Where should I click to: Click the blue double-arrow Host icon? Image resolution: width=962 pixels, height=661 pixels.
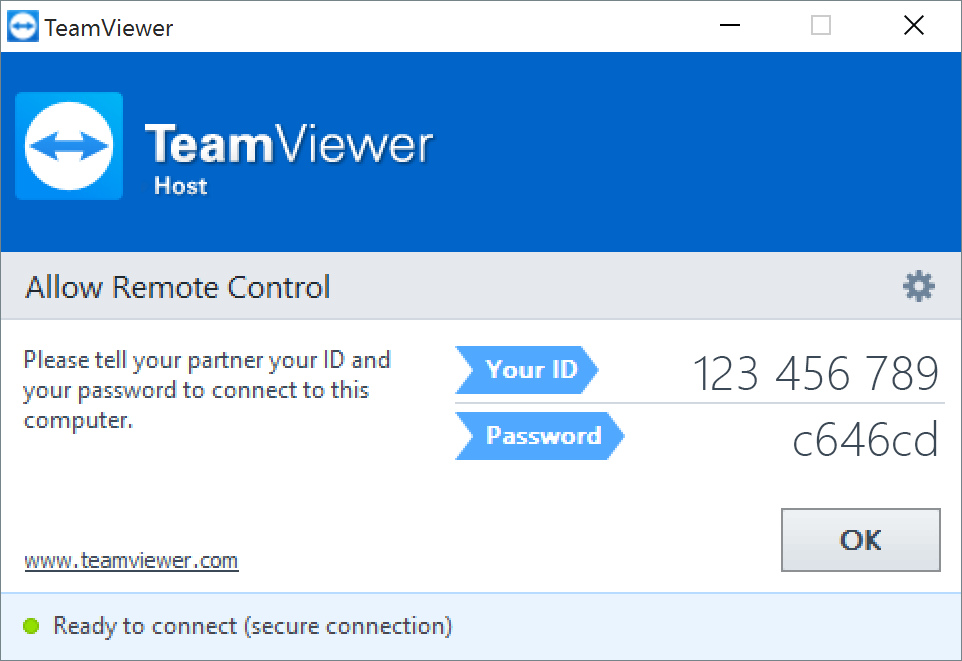pyautogui.click(x=68, y=145)
